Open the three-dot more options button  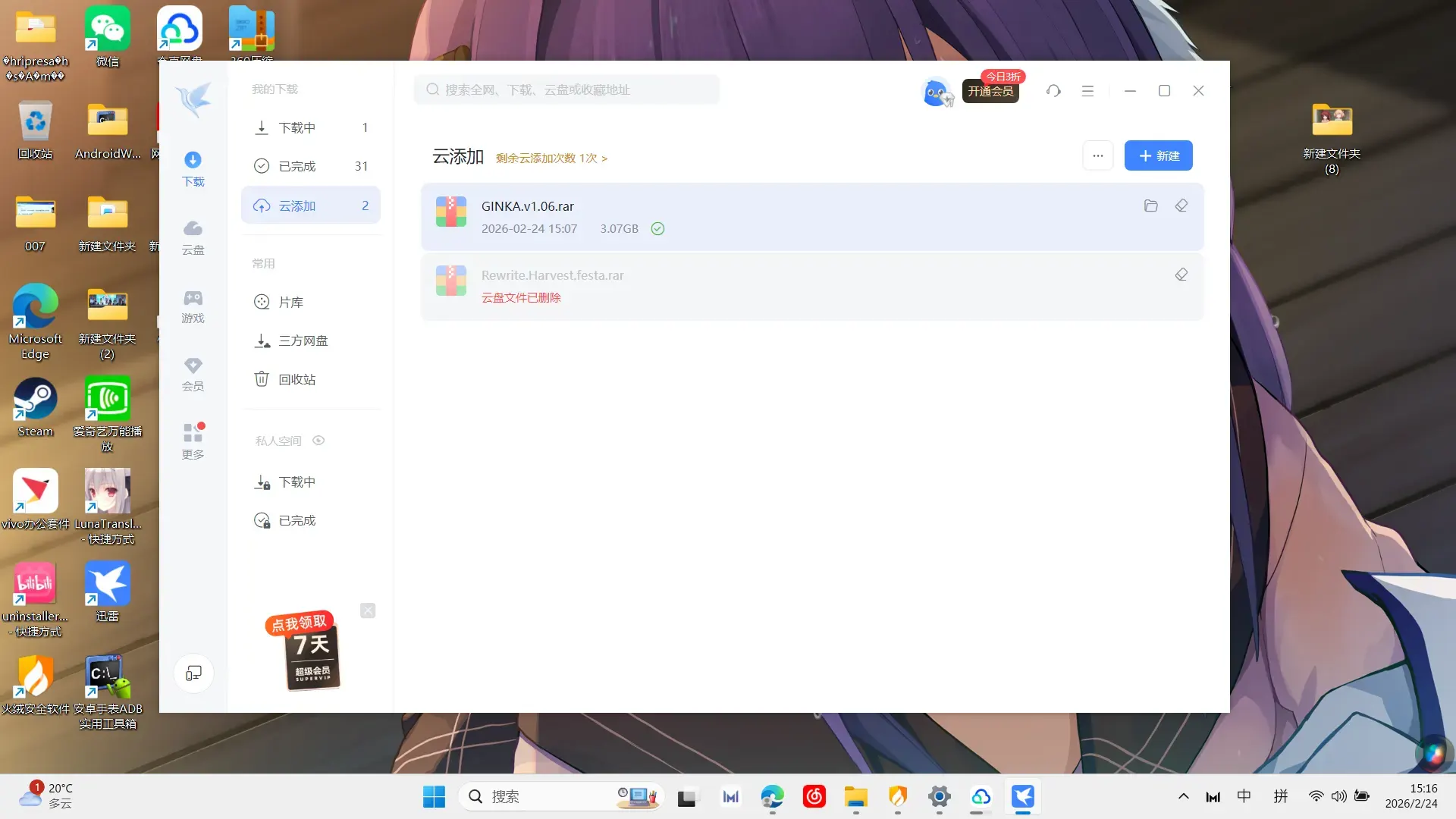pos(1097,155)
